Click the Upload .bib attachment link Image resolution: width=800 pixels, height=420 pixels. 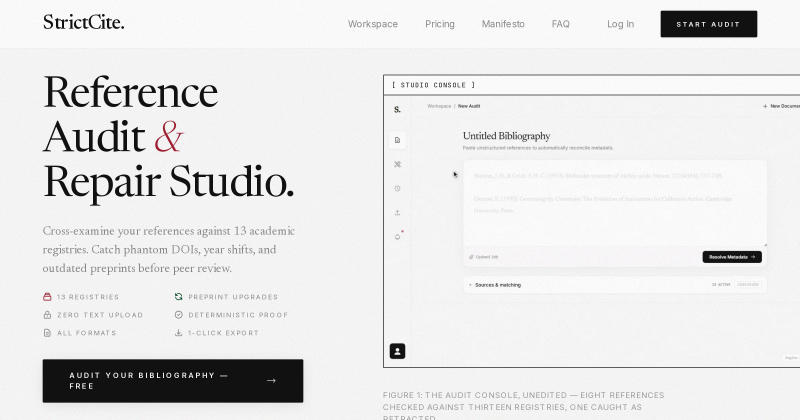[x=483, y=257]
